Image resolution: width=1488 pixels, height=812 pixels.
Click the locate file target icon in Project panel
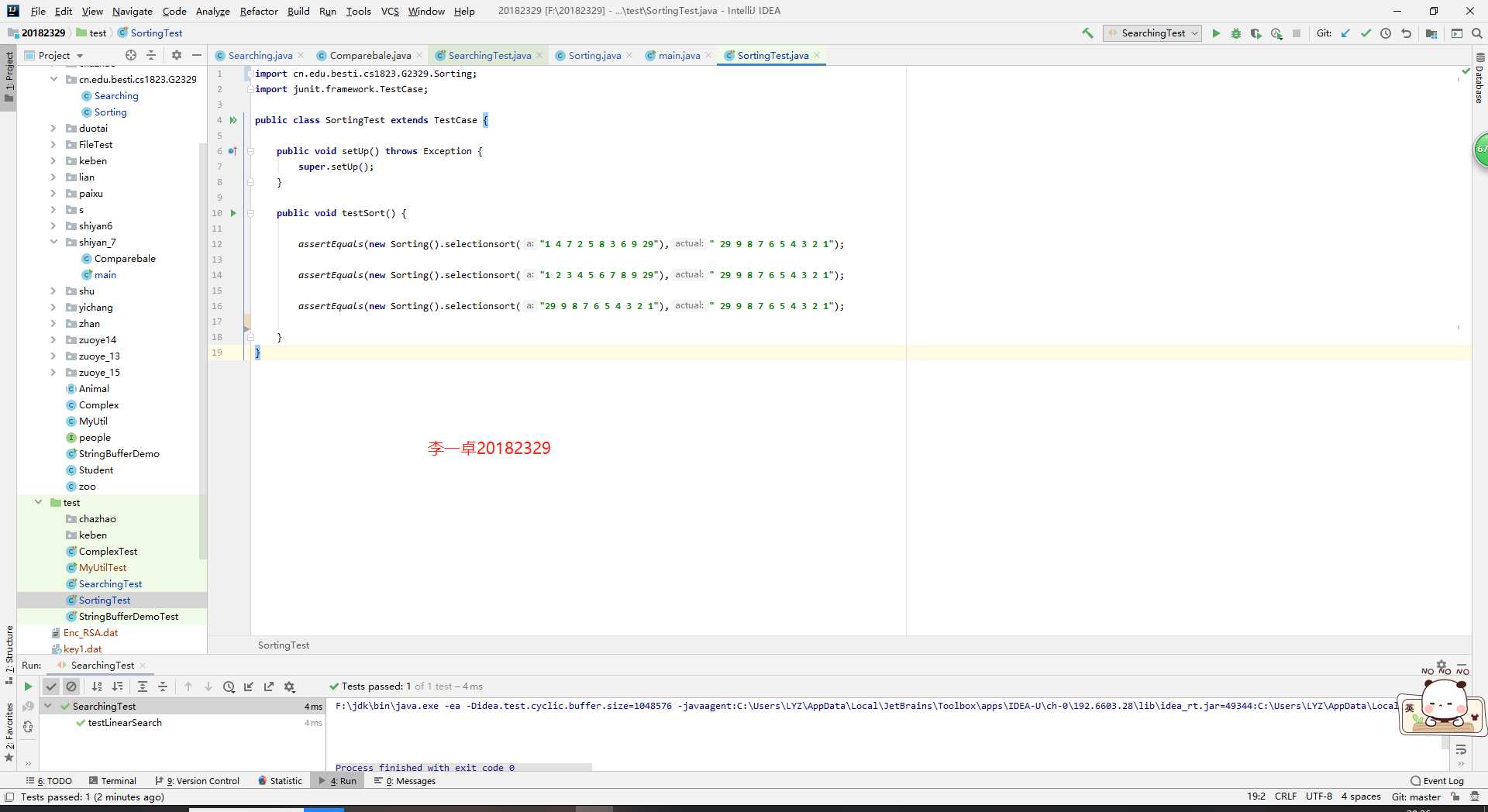[x=131, y=55]
